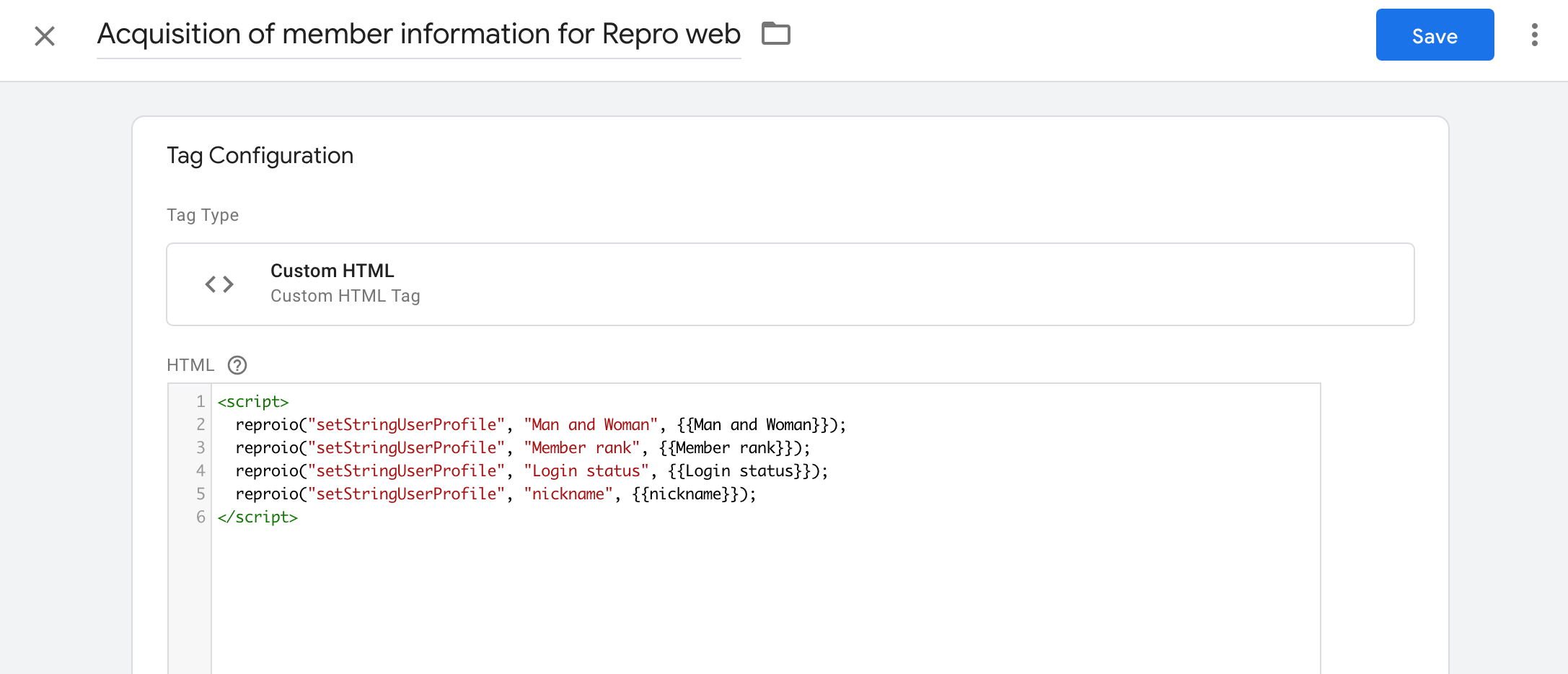The image size is (1568, 674).
Task: Click the Tag Type label
Action: coord(203,215)
